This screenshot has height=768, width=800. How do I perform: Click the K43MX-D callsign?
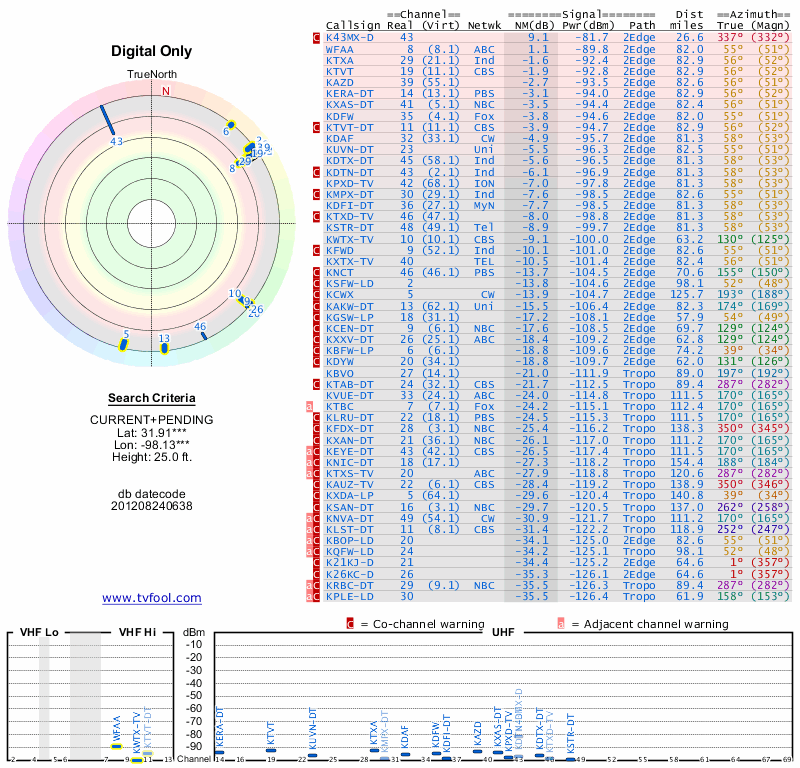[x=349, y=37]
